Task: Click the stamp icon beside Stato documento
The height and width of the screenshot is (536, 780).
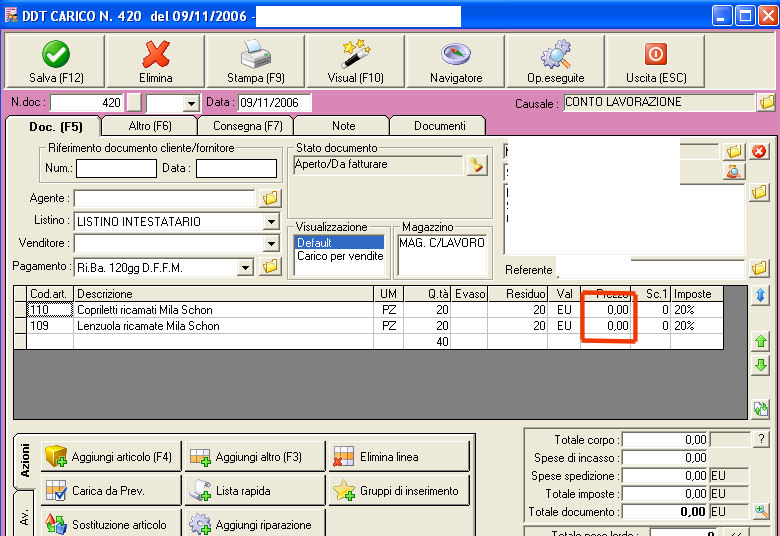Action: [477, 165]
